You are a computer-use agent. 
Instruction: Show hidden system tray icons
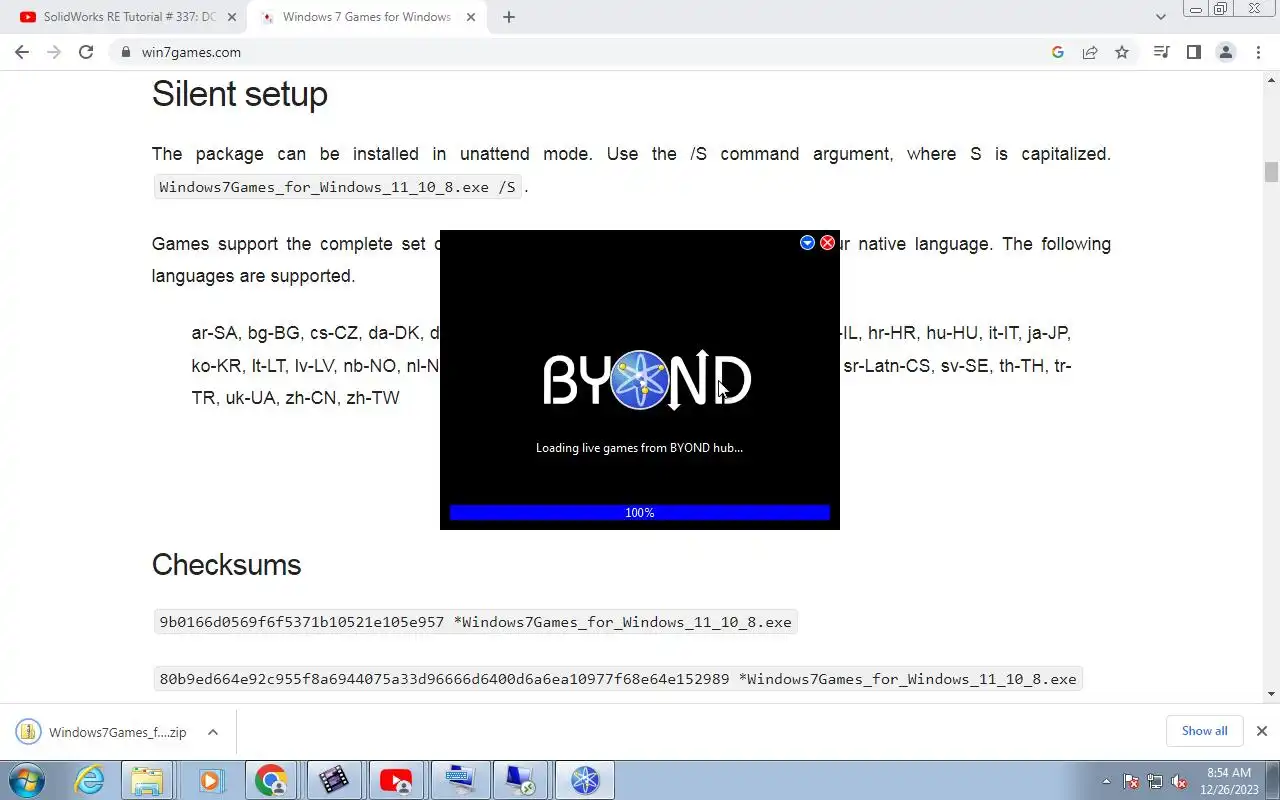click(x=1106, y=781)
